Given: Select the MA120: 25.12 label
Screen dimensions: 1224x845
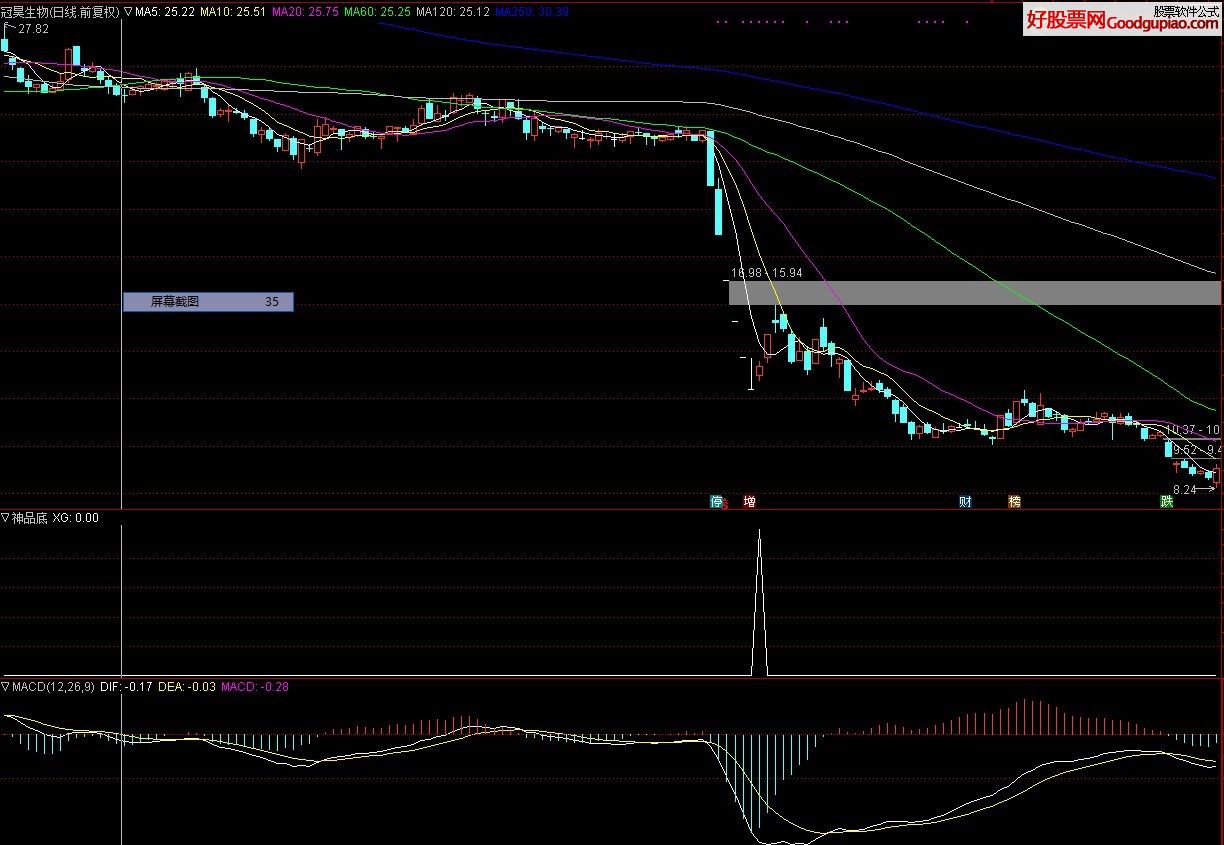Looking at the screenshot, I should pyautogui.click(x=452, y=12).
